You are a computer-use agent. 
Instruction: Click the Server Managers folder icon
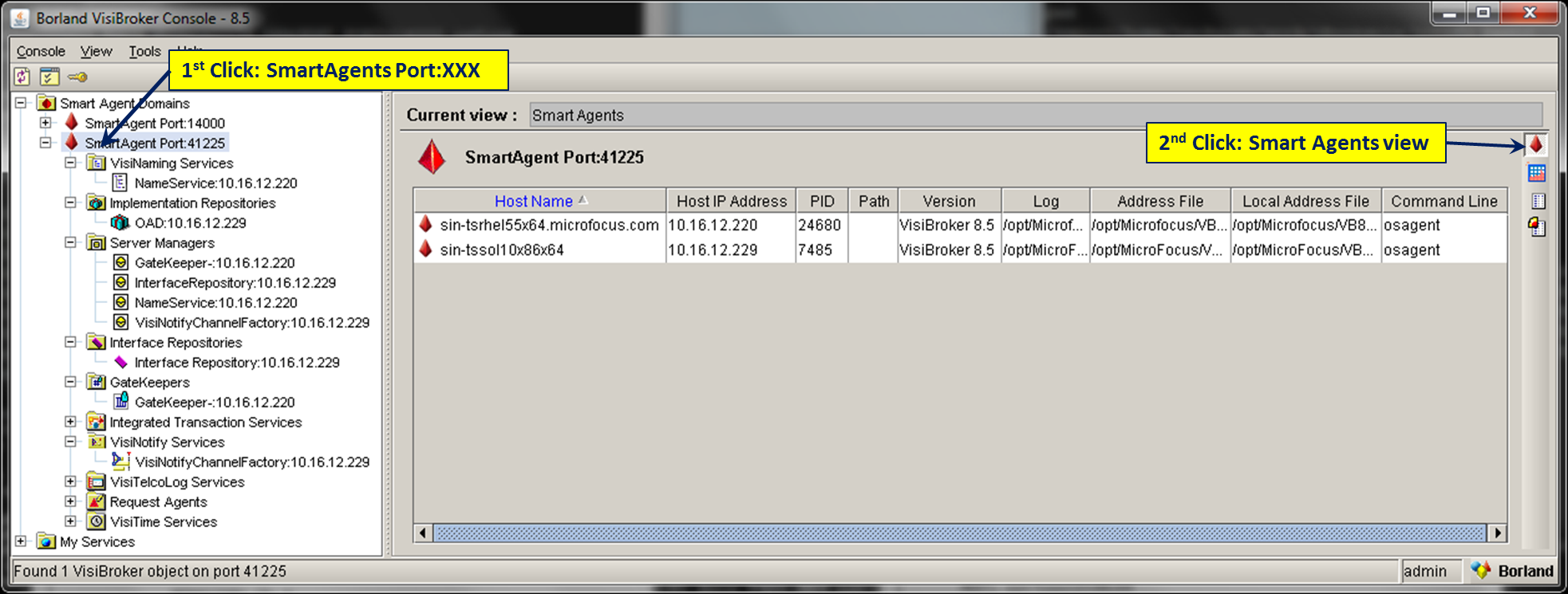tap(97, 242)
